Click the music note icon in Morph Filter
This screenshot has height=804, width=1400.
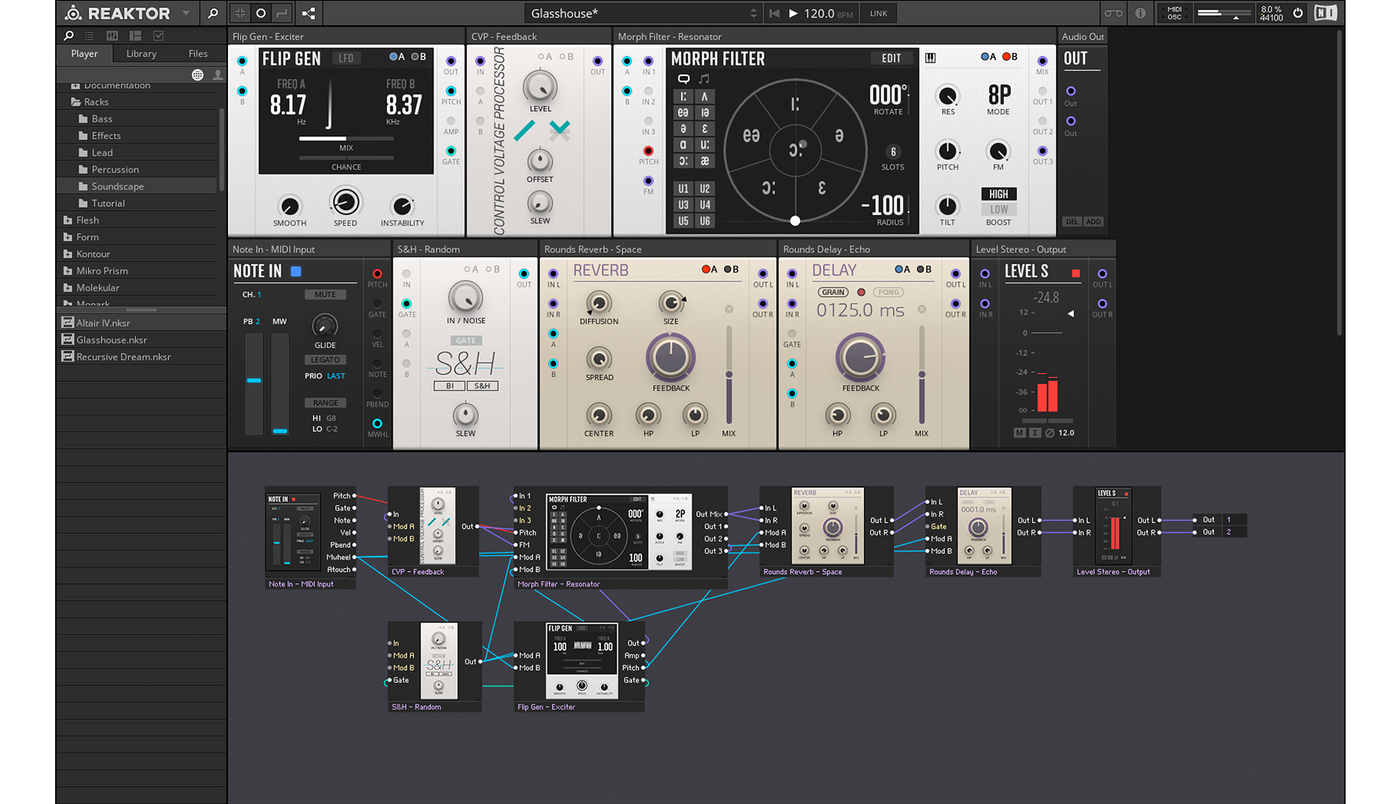[x=703, y=79]
